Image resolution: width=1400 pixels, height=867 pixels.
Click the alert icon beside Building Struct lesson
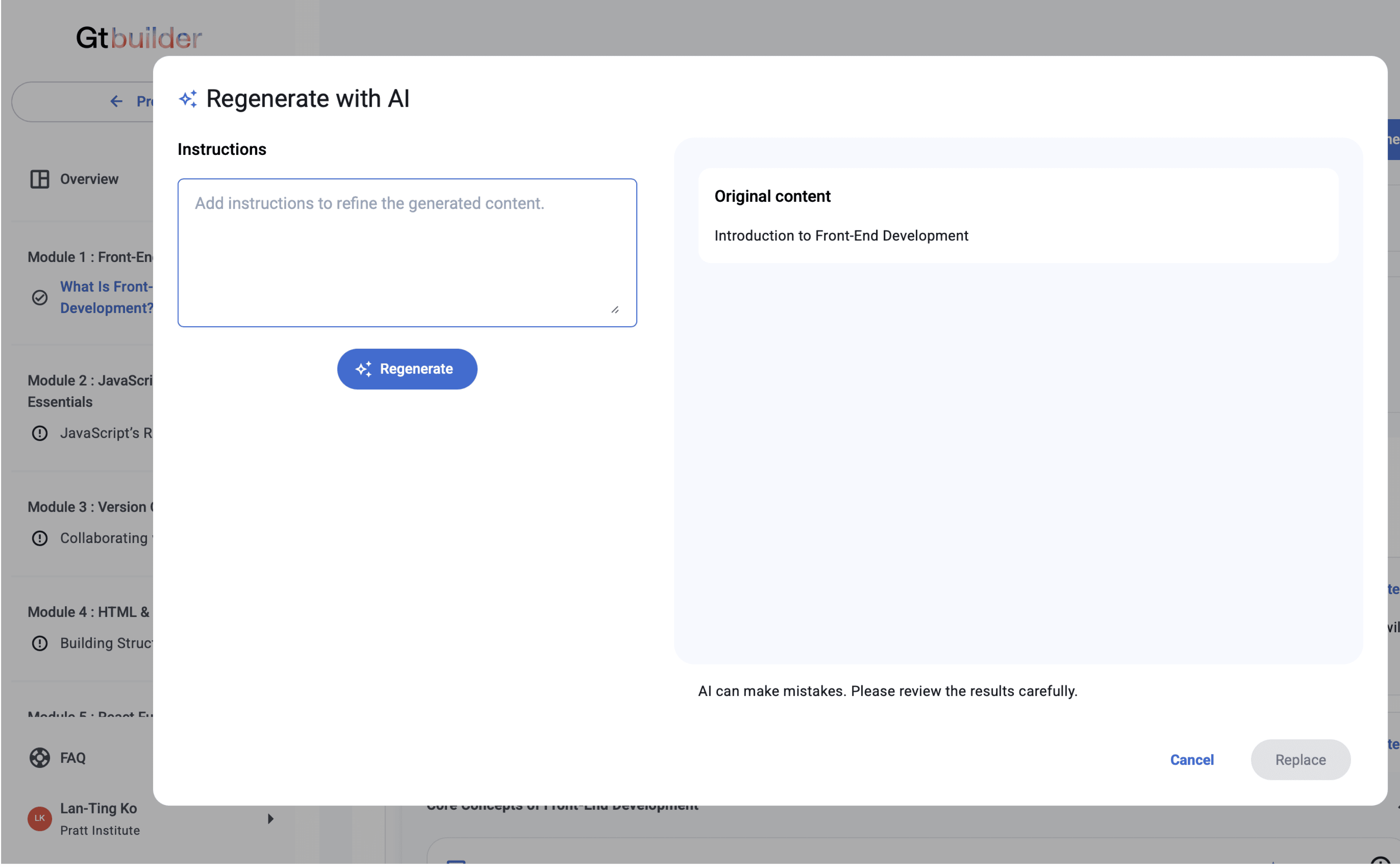coord(40,643)
